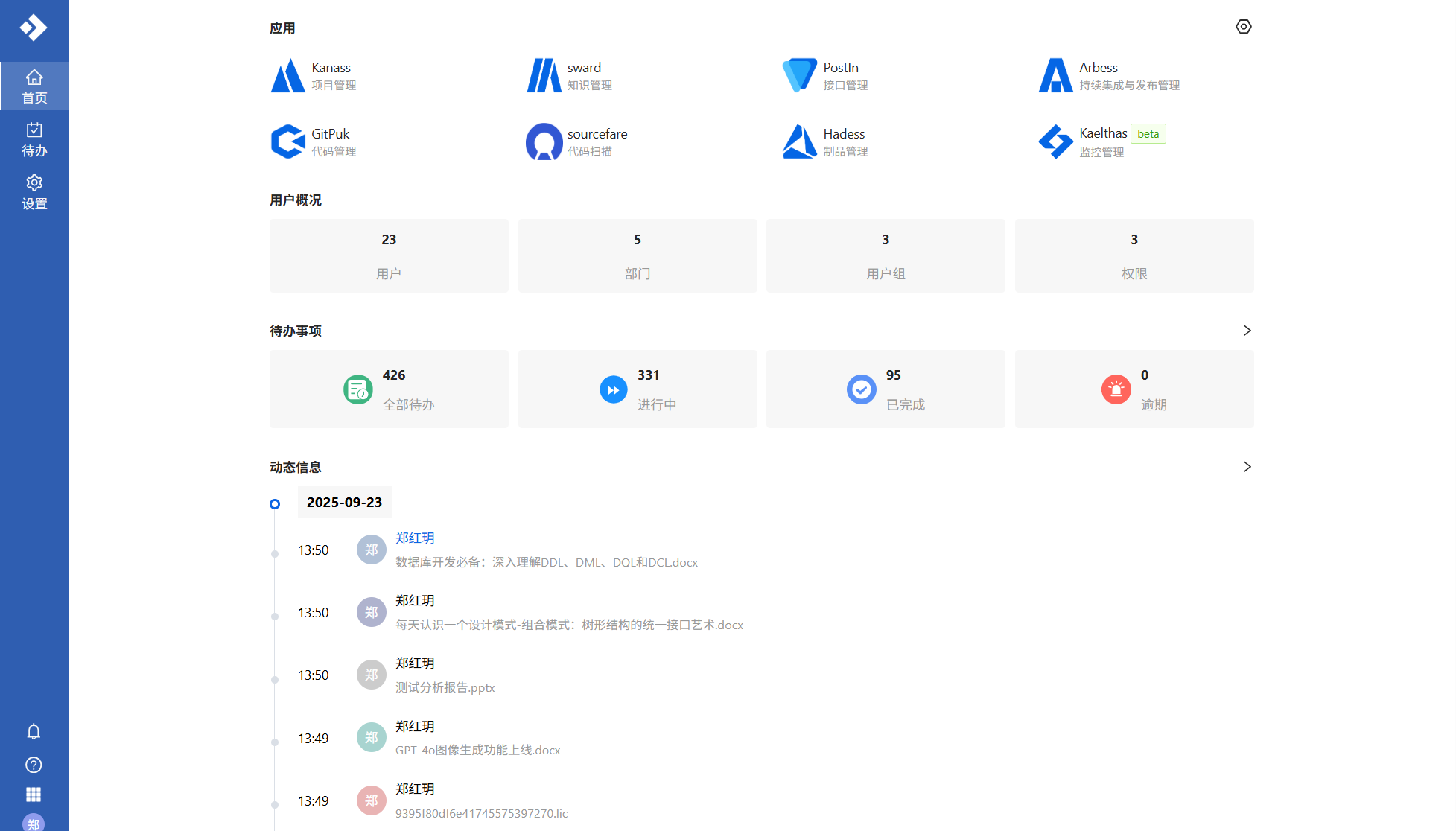Expand the 待办事项 section arrow

click(1247, 331)
